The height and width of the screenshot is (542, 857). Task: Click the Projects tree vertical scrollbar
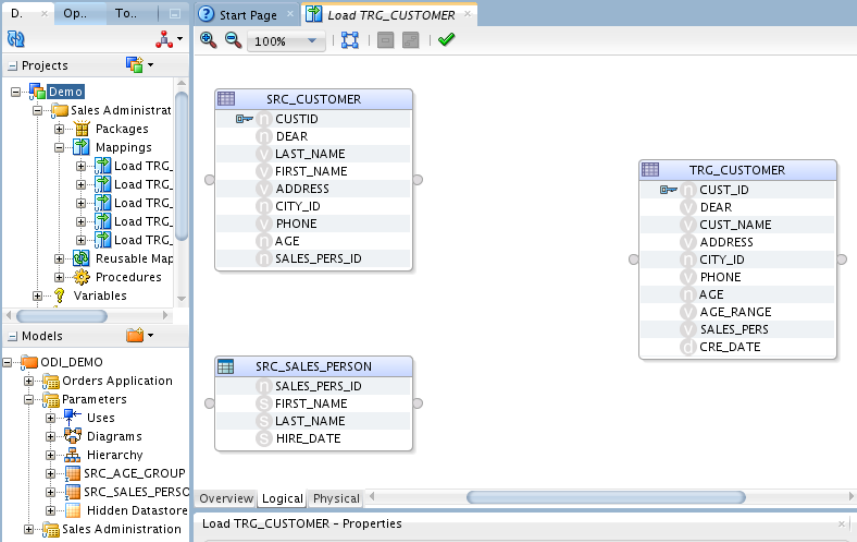click(x=181, y=166)
